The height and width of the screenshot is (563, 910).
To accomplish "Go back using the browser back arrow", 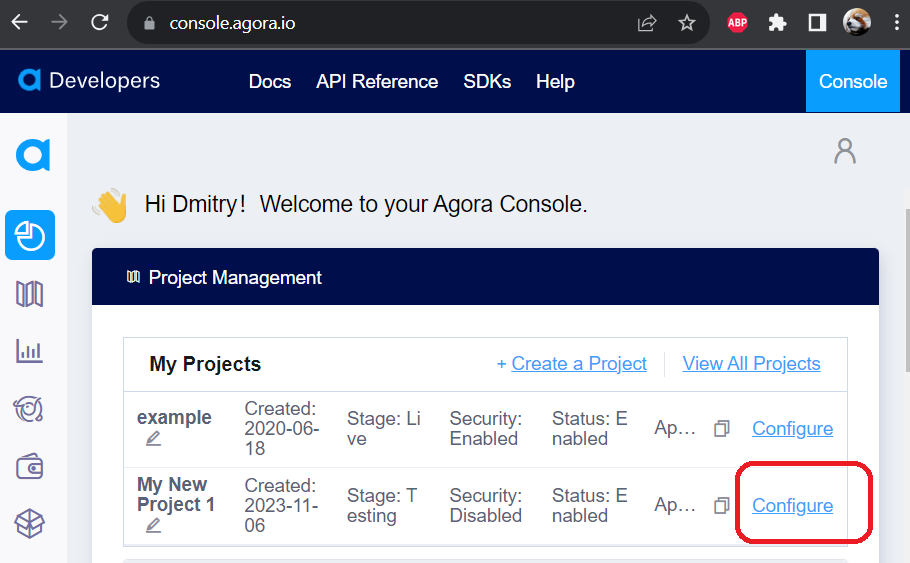I will tap(20, 23).
